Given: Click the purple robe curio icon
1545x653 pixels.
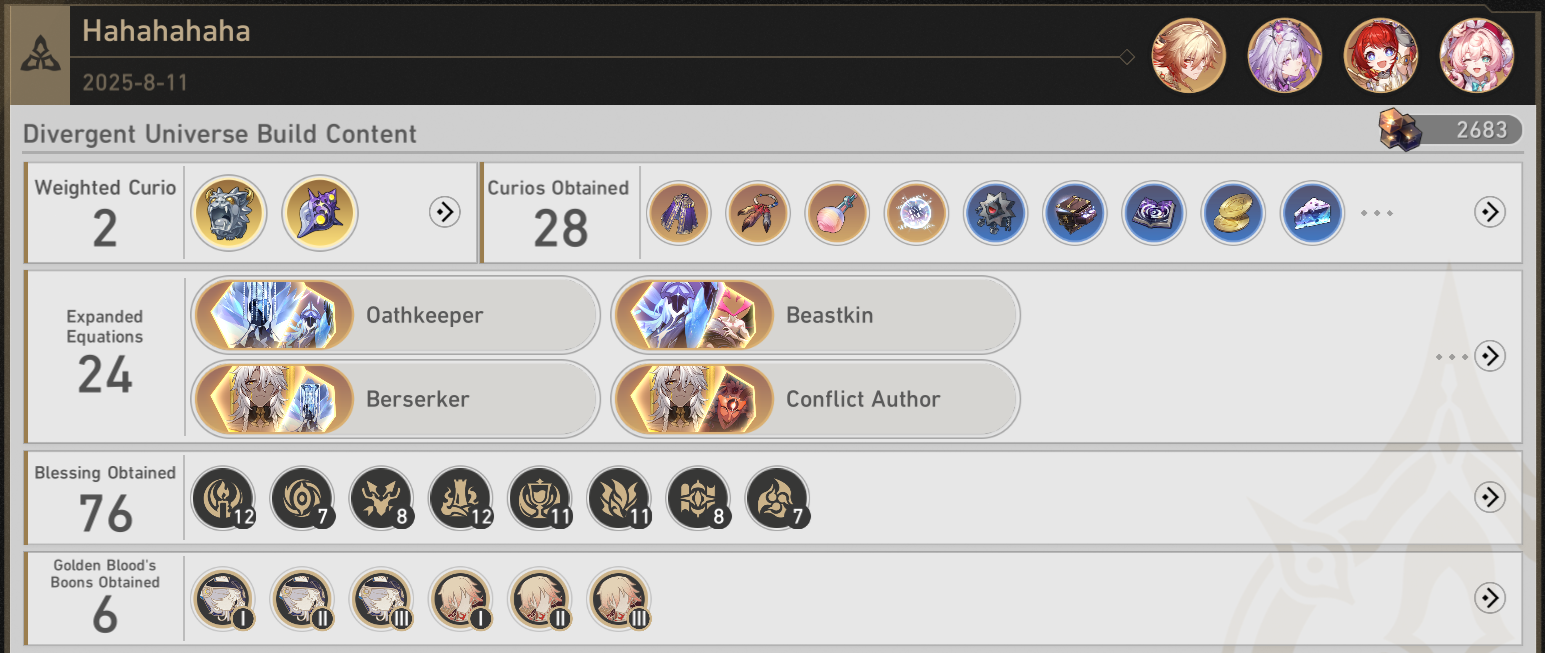Looking at the screenshot, I should point(679,213).
